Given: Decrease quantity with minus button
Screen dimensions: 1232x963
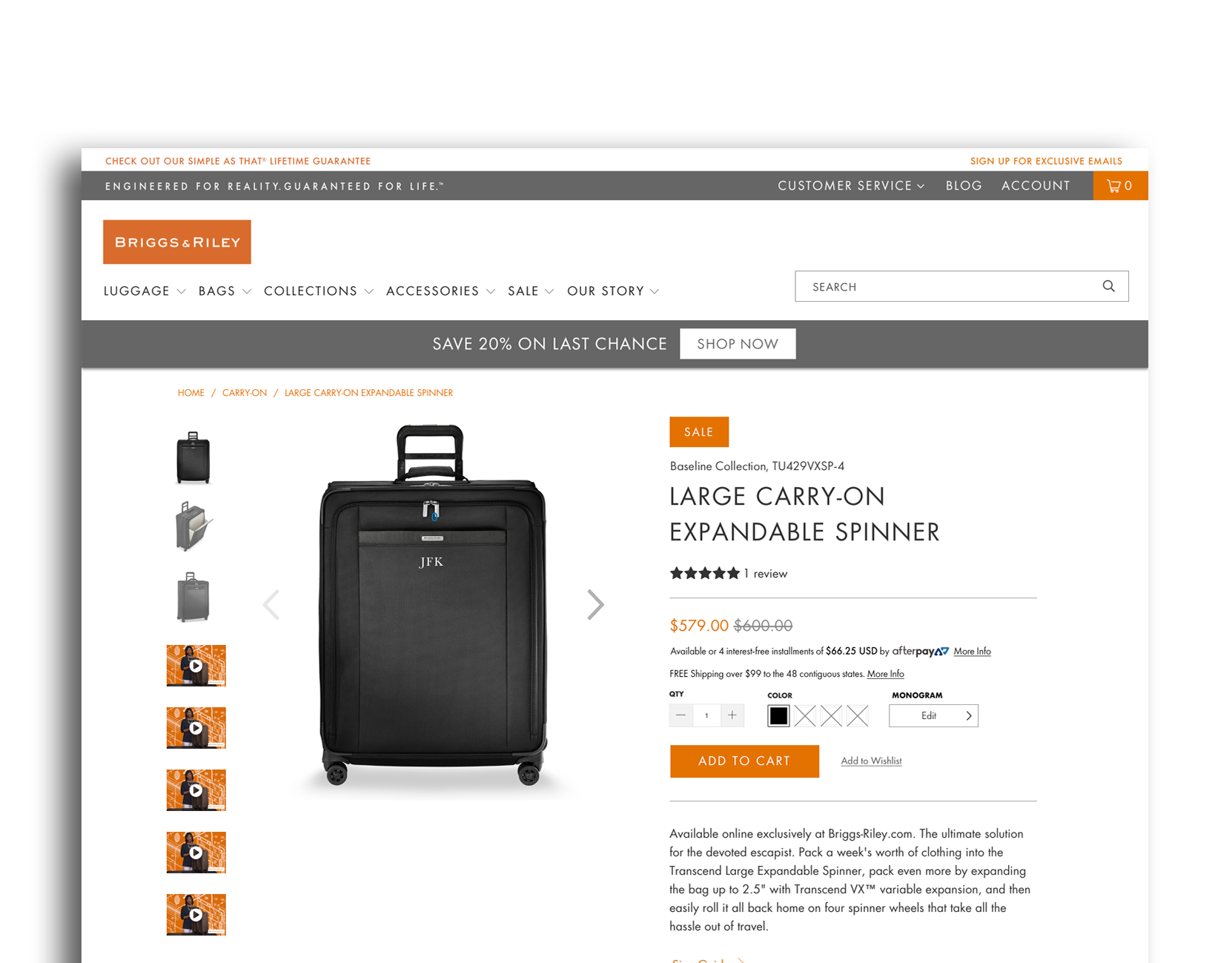Looking at the screenshot, I should (680, 715).
